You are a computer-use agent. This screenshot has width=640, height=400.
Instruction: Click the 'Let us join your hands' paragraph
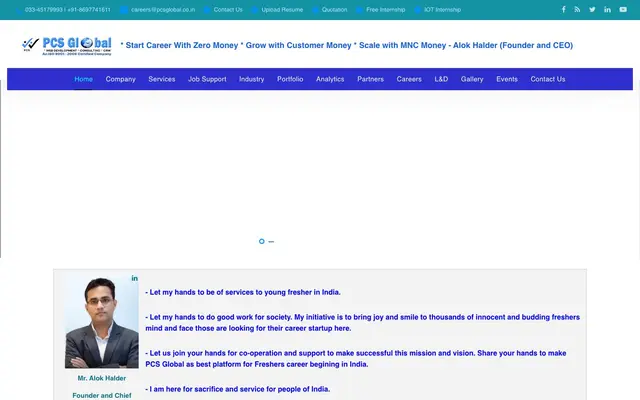coord(356,359)
